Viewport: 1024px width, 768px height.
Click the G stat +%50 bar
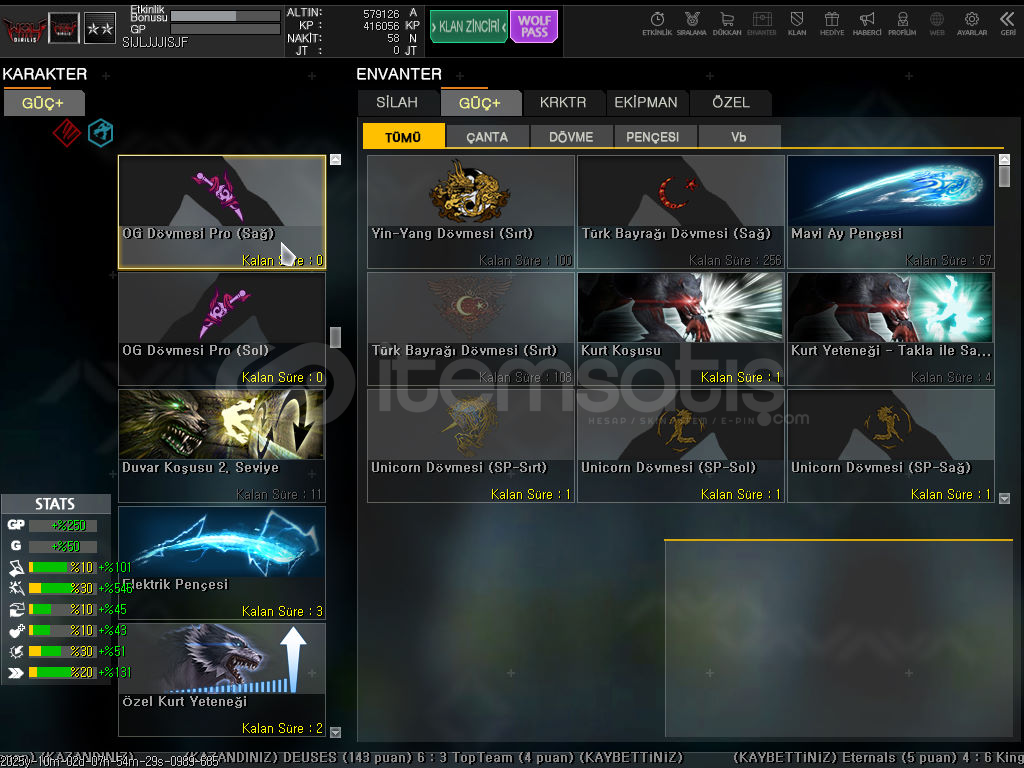[63, 546]
